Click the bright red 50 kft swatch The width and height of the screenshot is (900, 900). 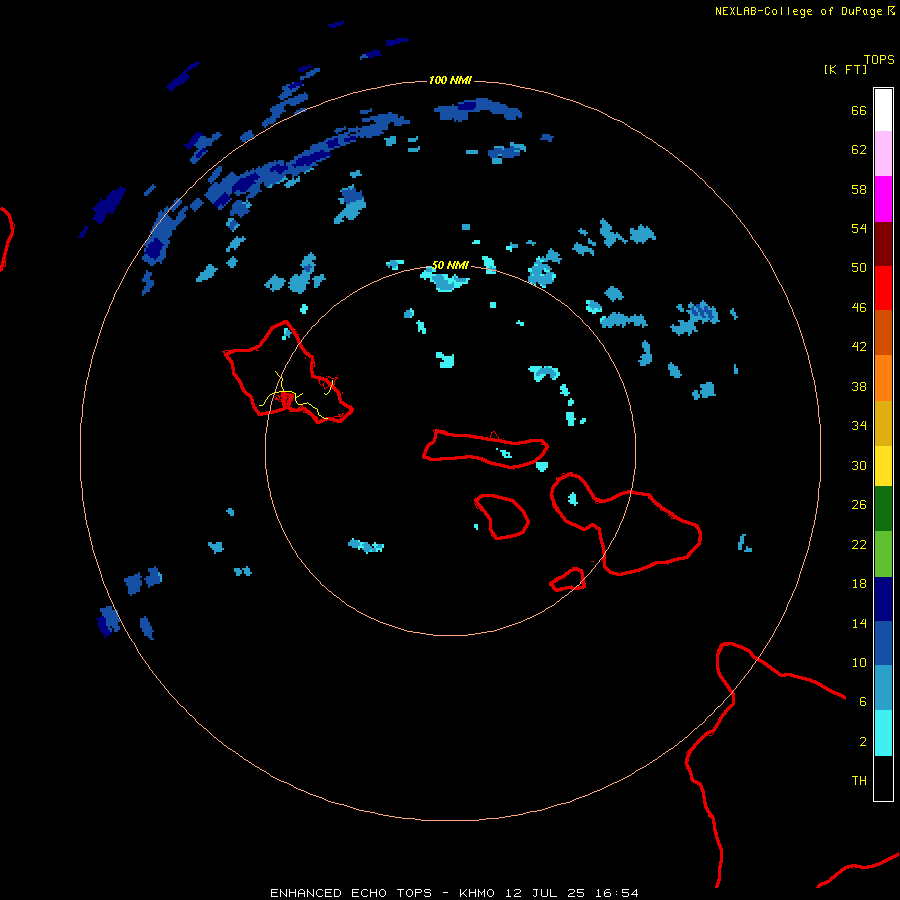(x=883, y=288)
